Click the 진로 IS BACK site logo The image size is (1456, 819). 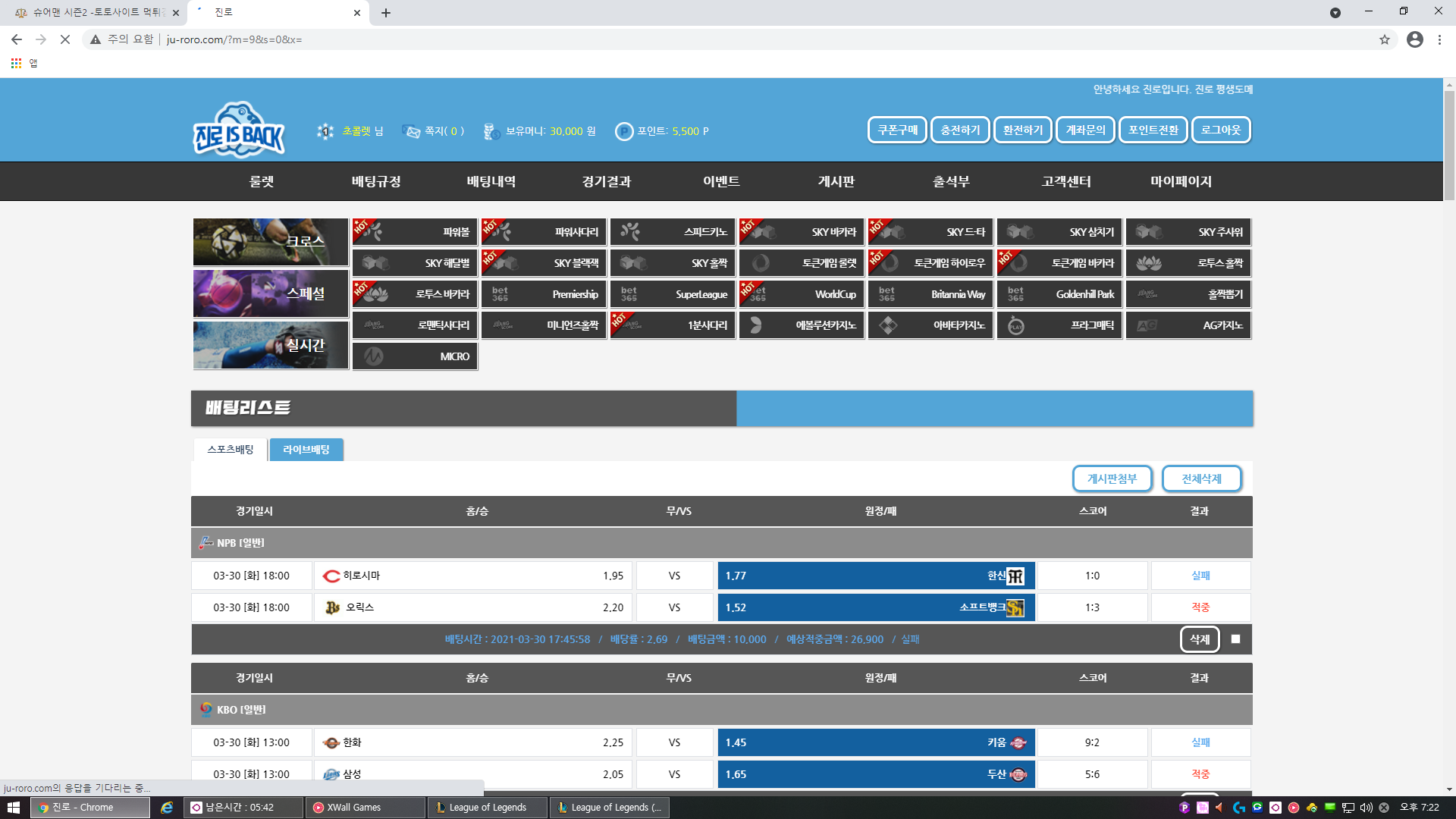click(239, 130)
